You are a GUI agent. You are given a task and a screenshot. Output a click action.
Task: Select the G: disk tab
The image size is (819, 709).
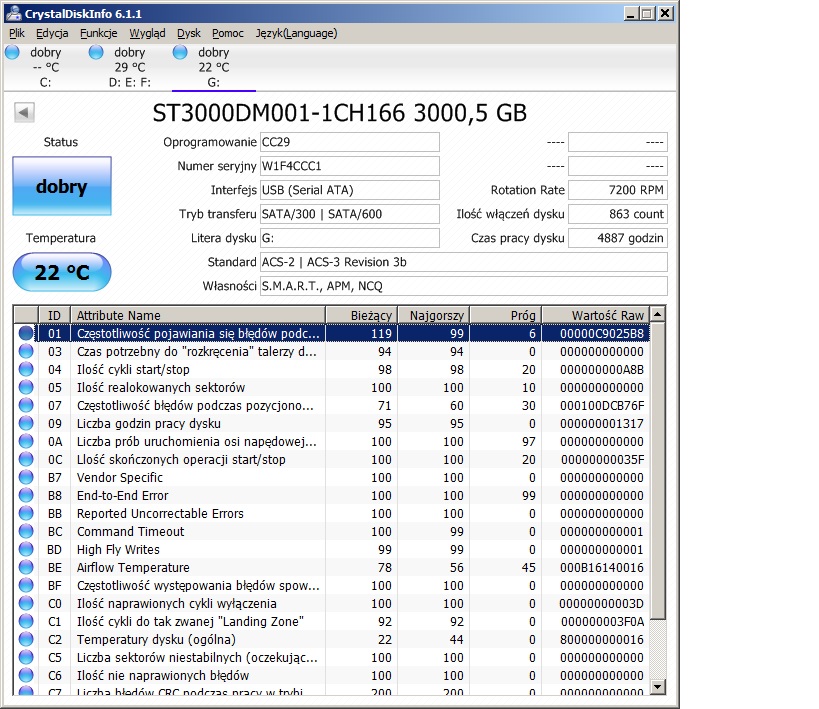point(214,67)
